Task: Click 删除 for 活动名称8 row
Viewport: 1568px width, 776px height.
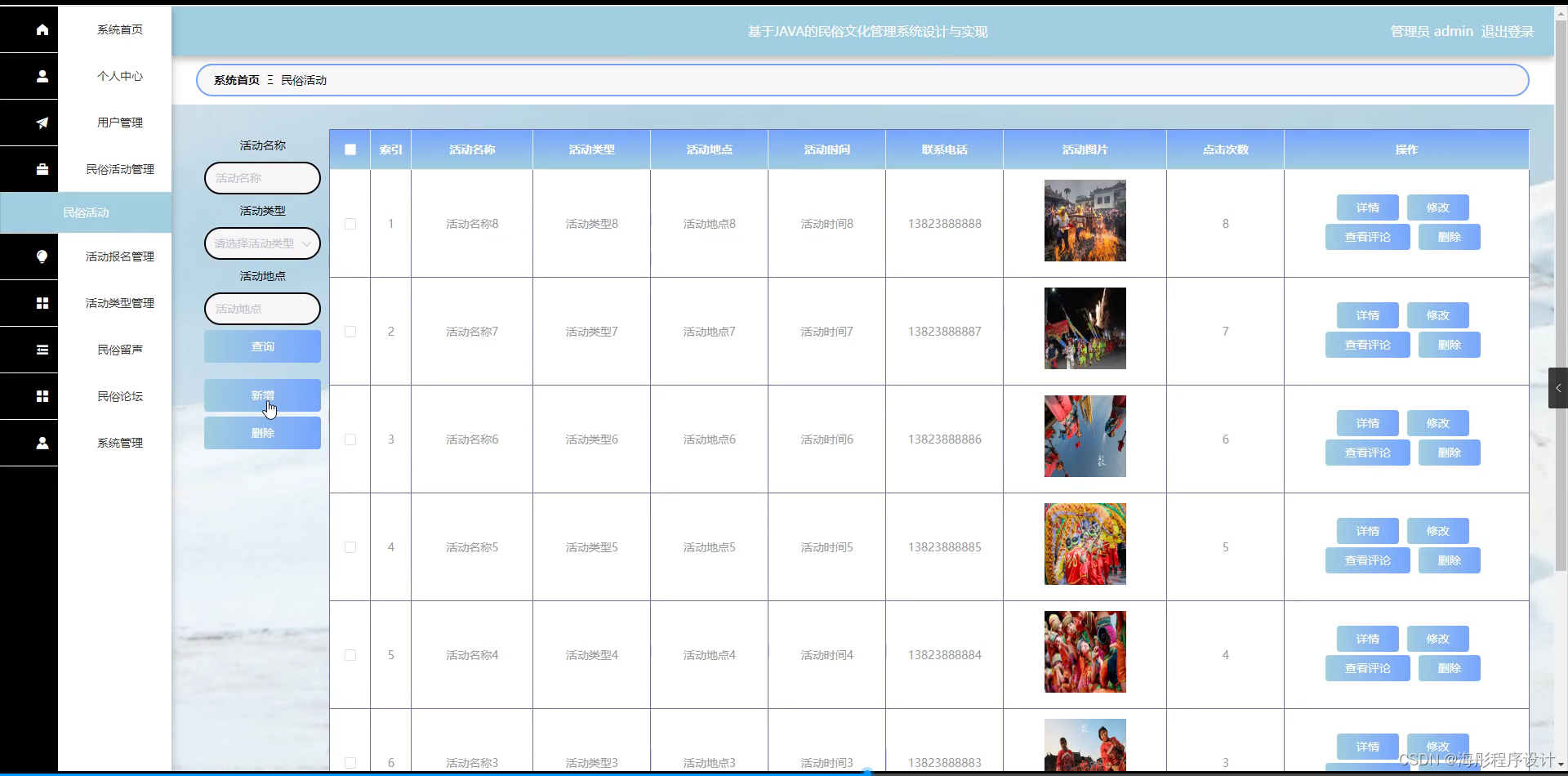Action: [1450, 237]
